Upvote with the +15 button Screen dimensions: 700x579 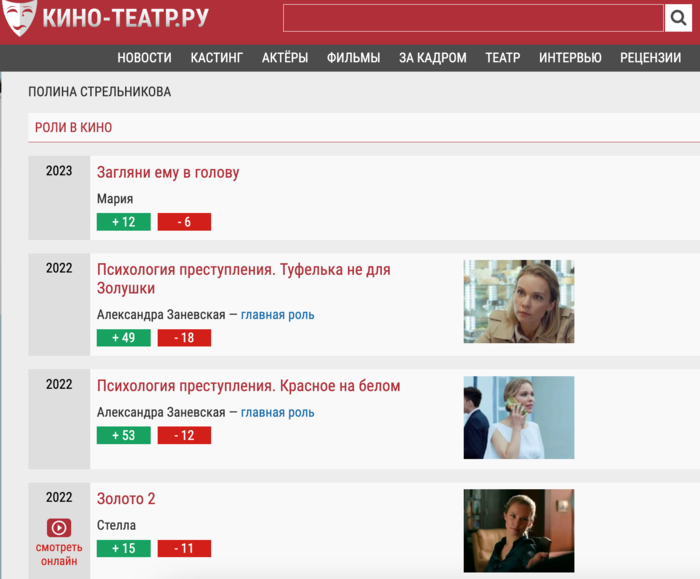(x=124, y=548)
